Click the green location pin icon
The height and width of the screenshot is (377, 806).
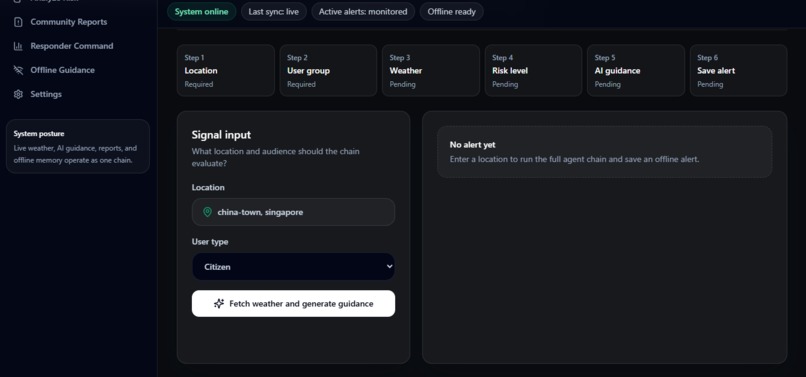[207, 212]
